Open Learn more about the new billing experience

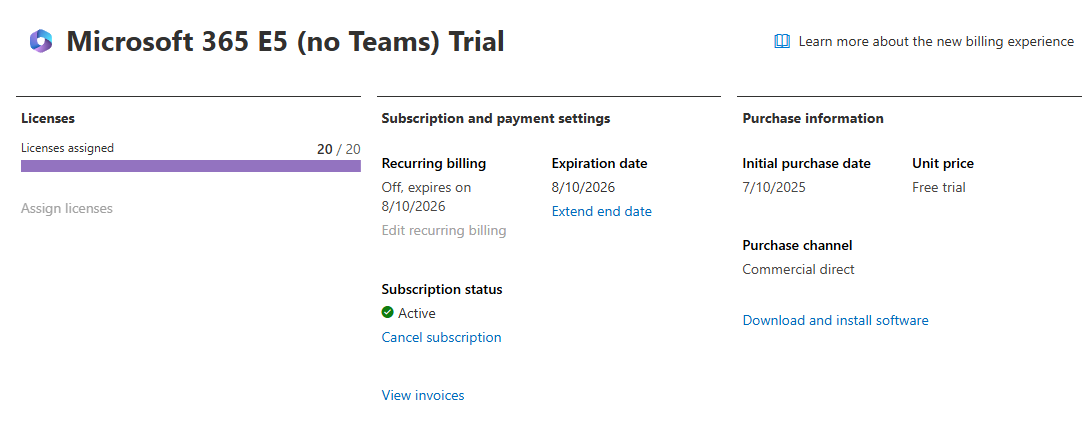(936, 42)
